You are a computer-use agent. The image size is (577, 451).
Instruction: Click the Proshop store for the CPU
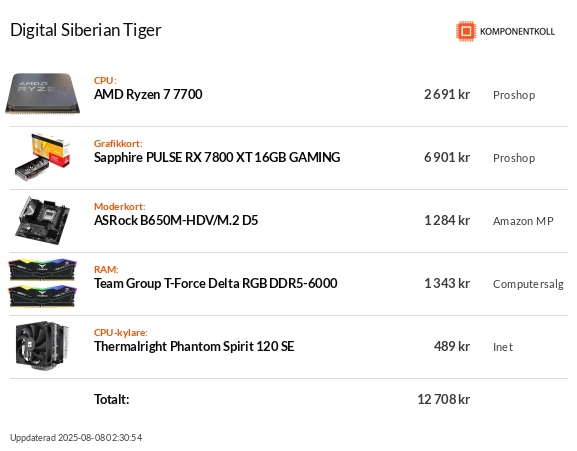coord(514,95)
